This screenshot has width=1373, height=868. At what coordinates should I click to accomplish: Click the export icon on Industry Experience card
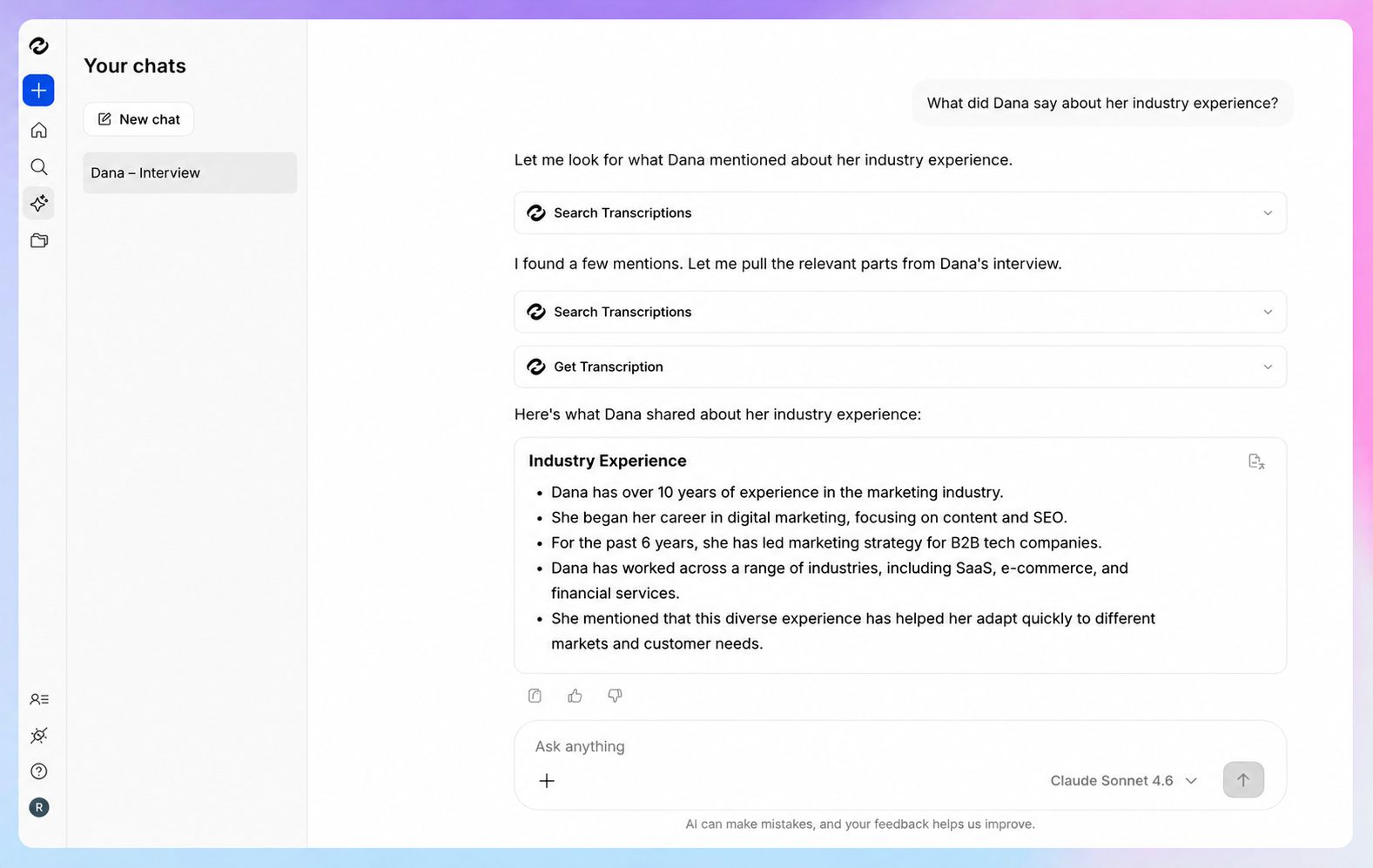tap(1256, 461)
